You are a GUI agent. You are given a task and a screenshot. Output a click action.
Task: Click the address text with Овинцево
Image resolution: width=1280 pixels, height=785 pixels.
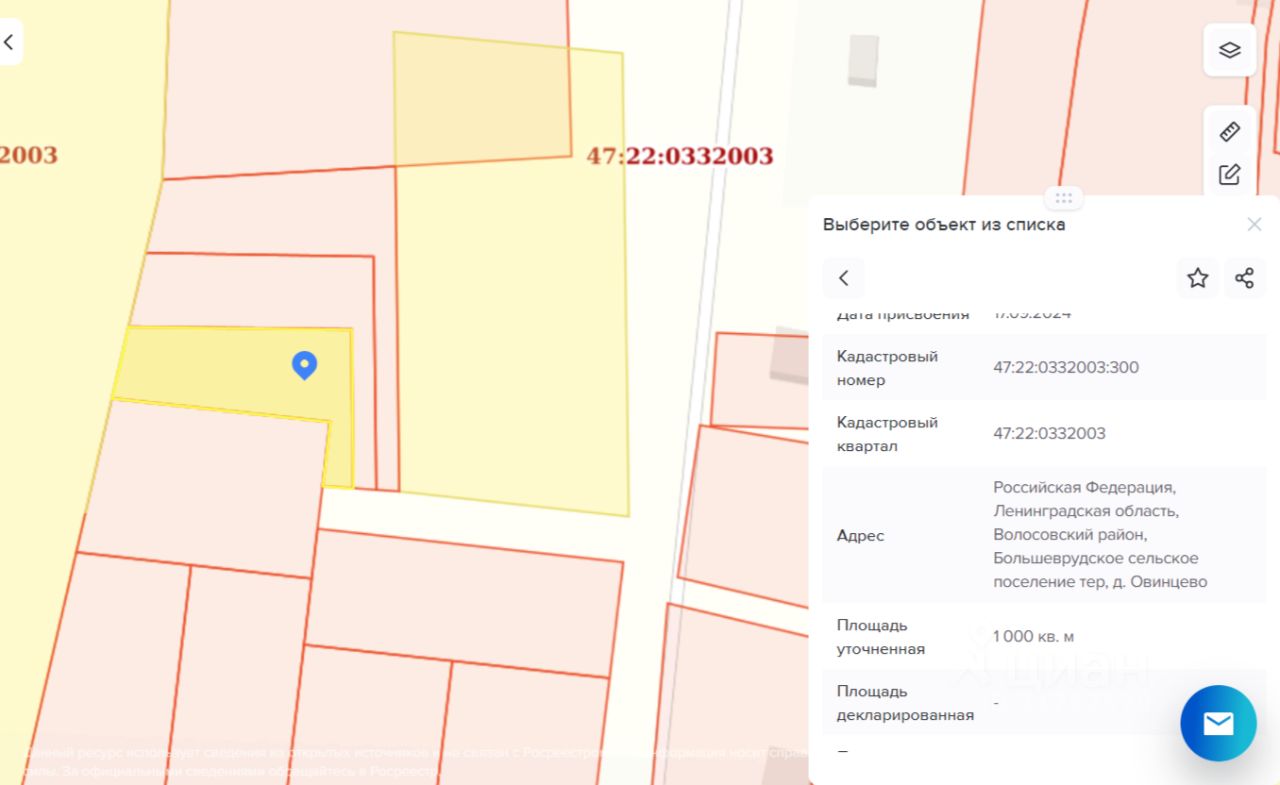point(1100,535)
